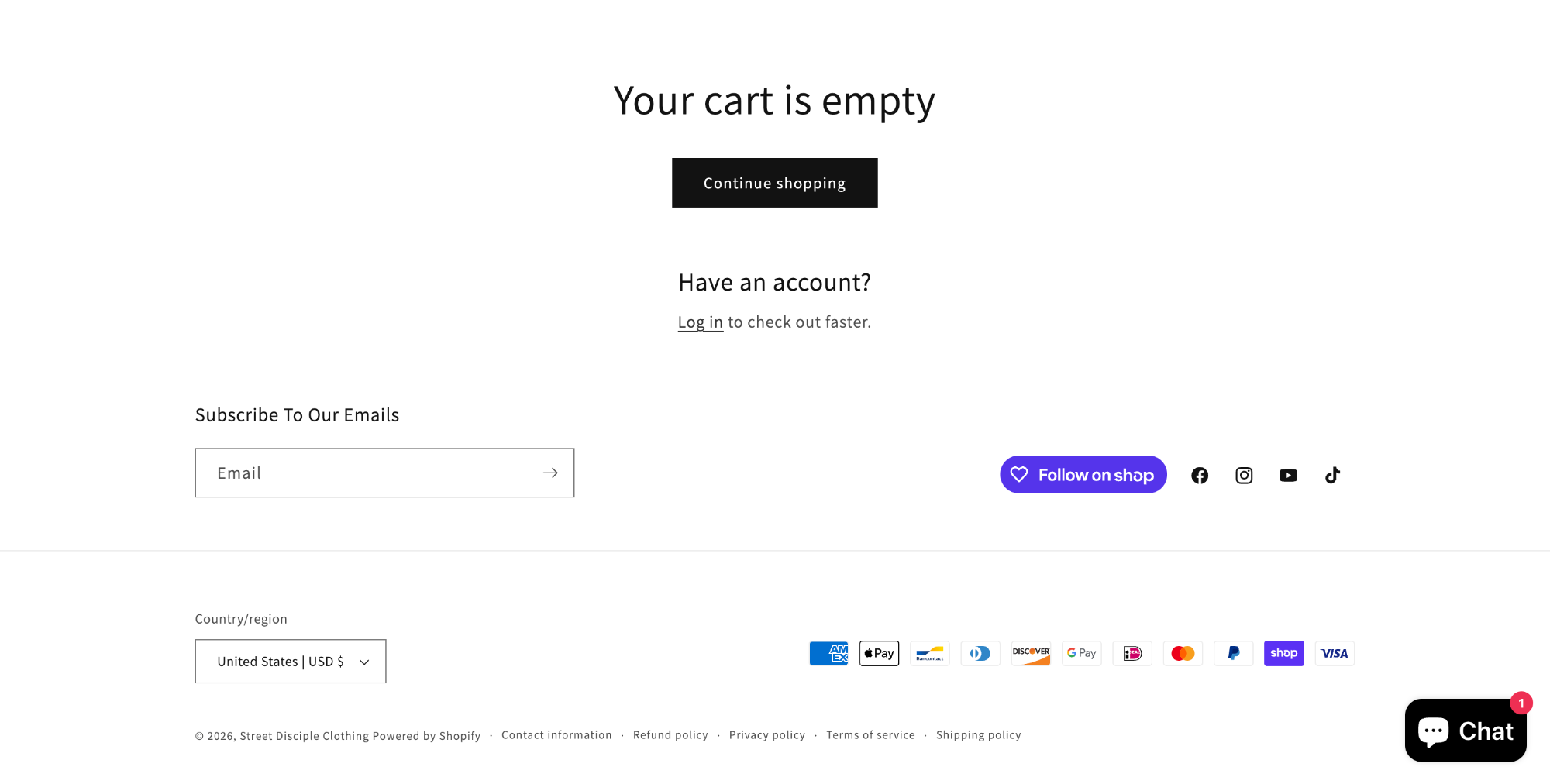Open the Refund policy link
Viewport: 1550px width, 784px height.
click(x=670, y=735)
